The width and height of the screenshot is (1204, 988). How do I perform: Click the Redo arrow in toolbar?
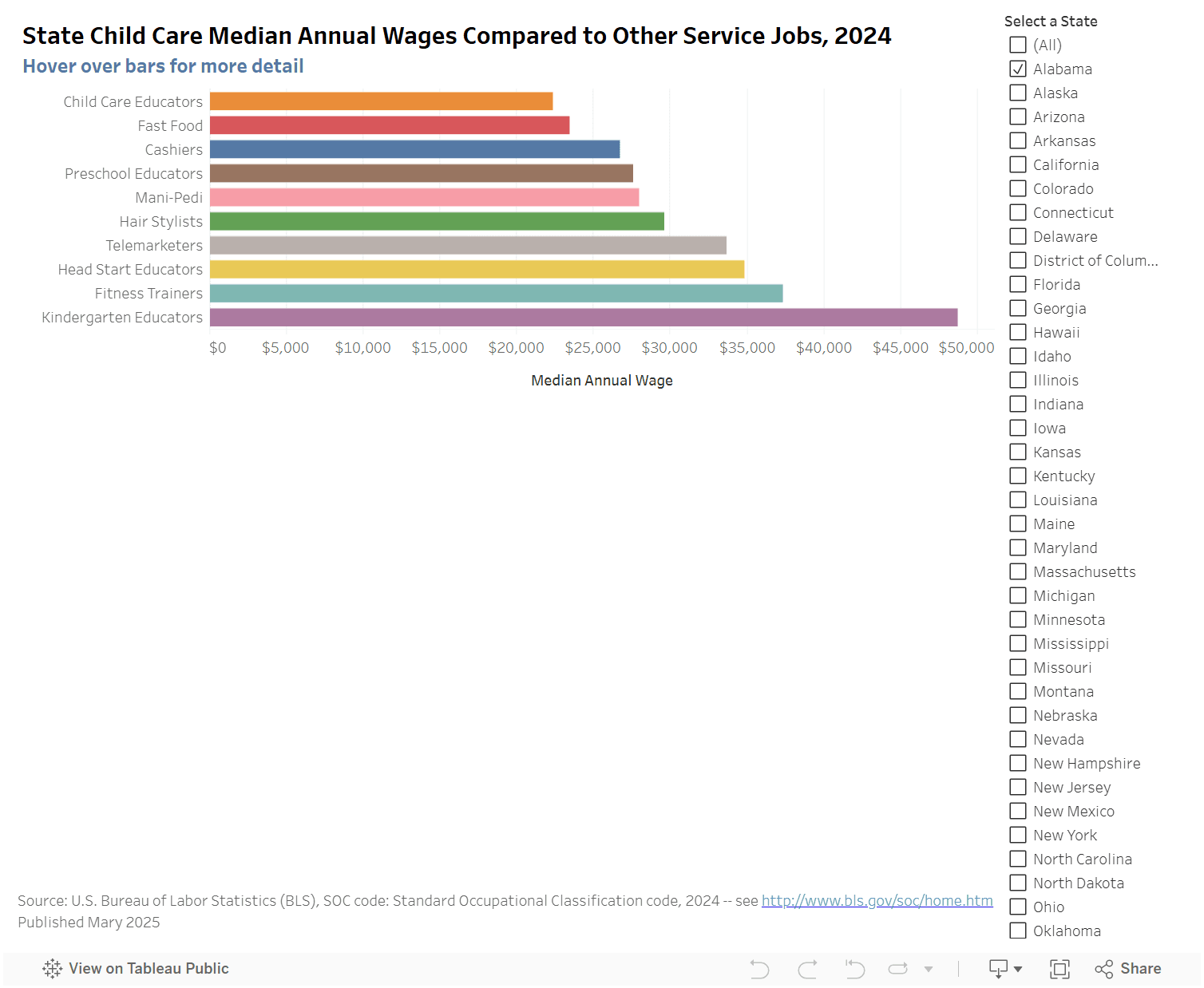click(x=807, y=969)
